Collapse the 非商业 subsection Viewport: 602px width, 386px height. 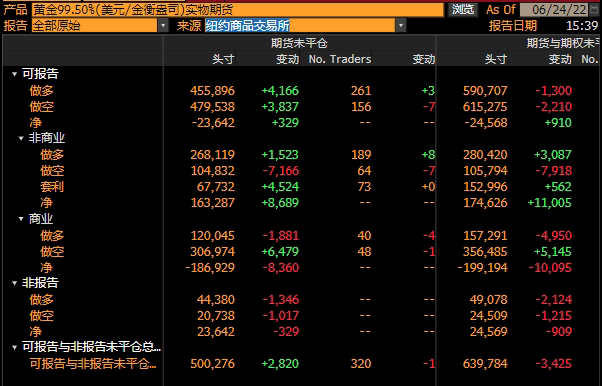tap(22, 138)
